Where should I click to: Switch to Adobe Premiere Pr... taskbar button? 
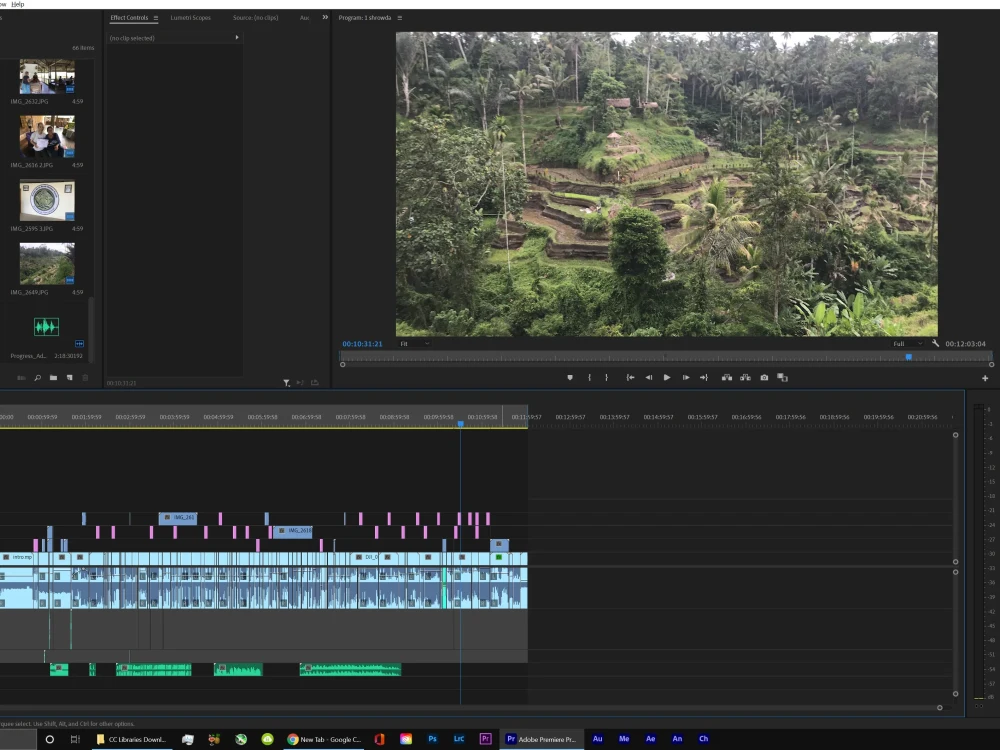pos(541,739)
